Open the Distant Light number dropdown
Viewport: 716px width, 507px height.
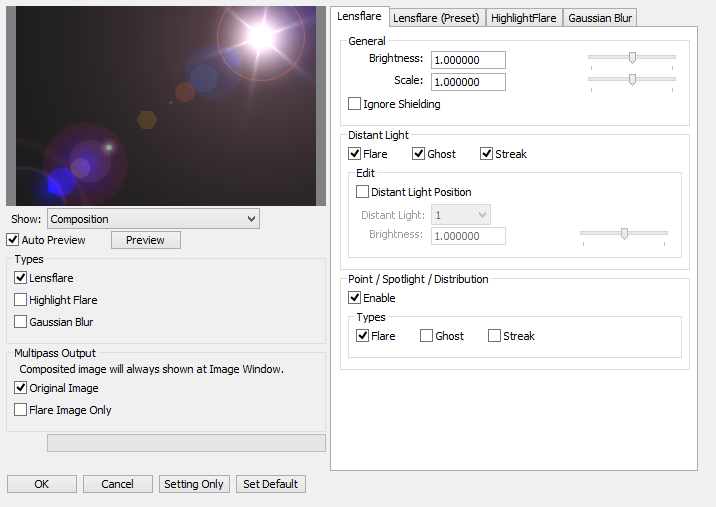pyautogui.click(x=461, y=215)
